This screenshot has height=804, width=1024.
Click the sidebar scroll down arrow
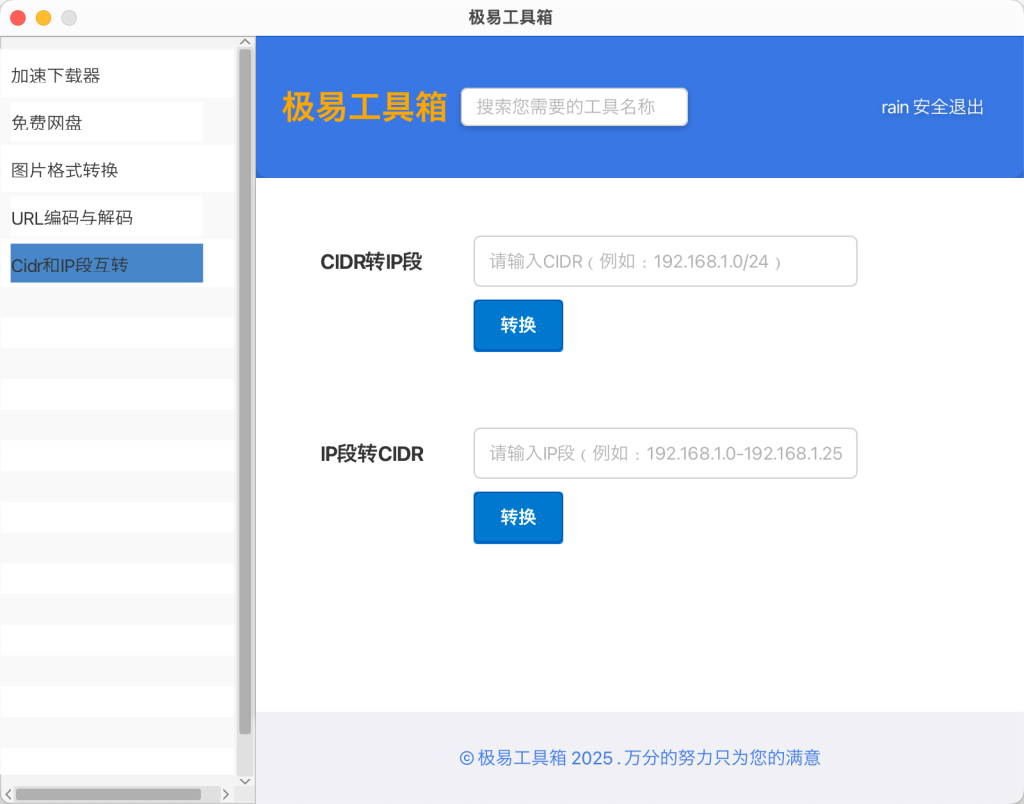(x=245, y=781)
